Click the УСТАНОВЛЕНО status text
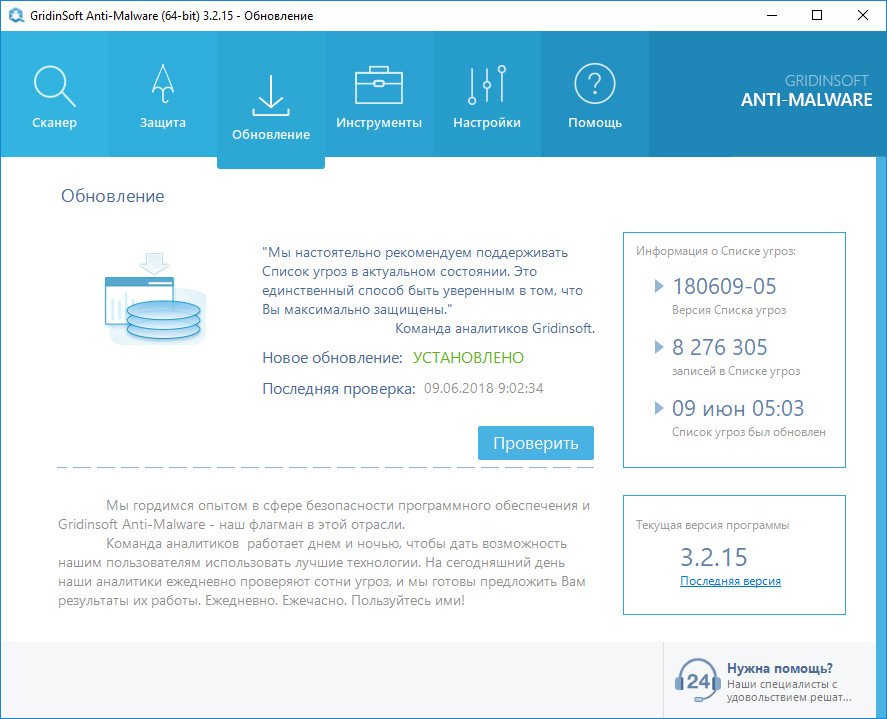Image resolution: width=887 pixels, height=719 pixels. click(468, 358)
